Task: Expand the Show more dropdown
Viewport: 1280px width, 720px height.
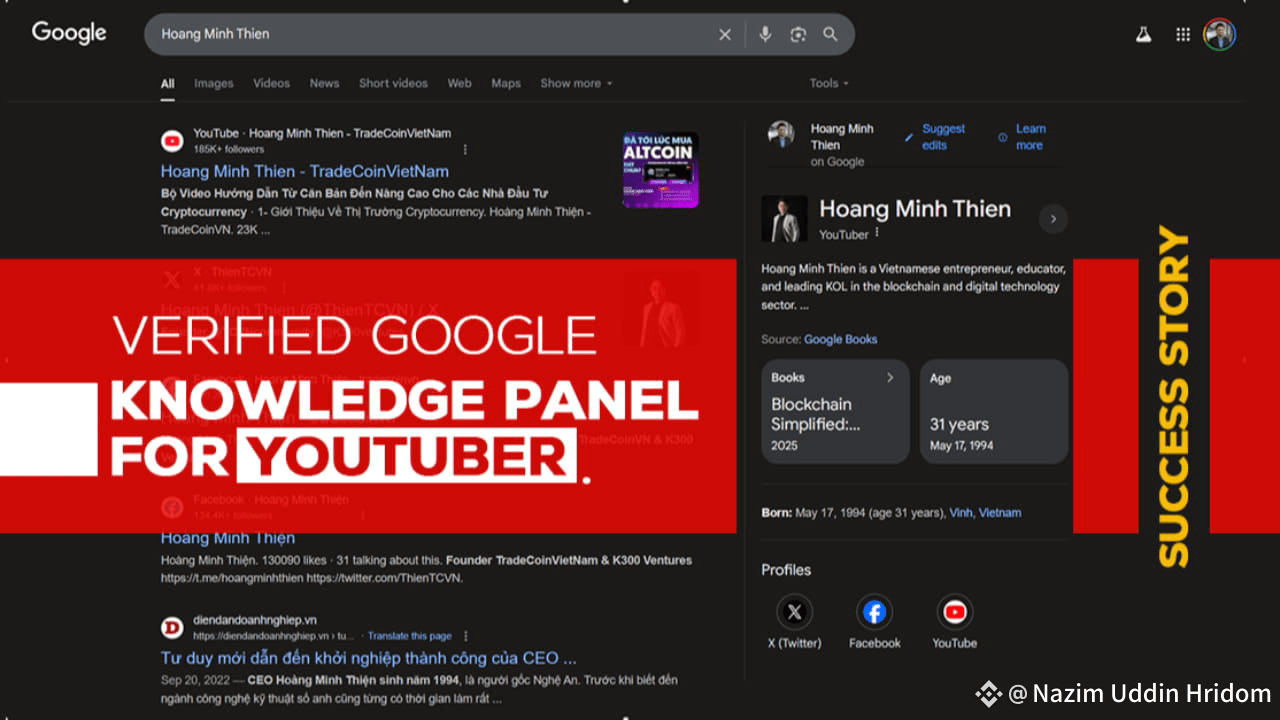Action: click(x=576, y=83)
